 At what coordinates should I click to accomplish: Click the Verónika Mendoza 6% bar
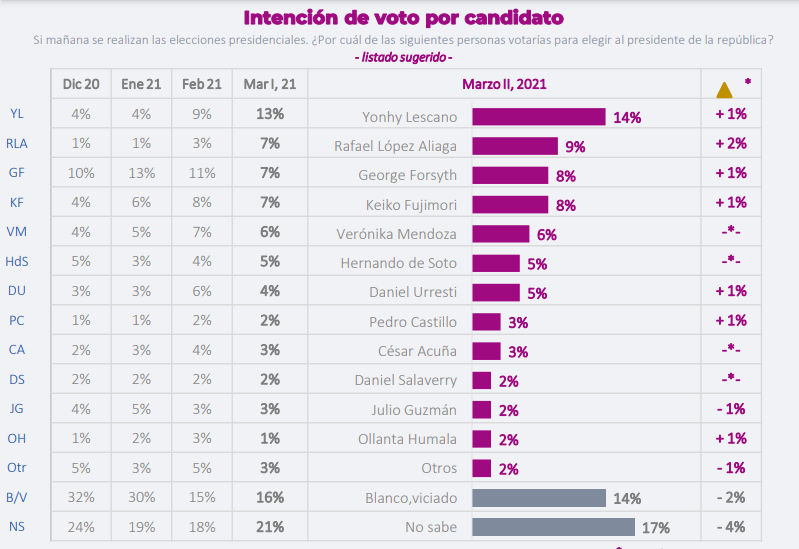pyautogui.click(x=501, y=234)
